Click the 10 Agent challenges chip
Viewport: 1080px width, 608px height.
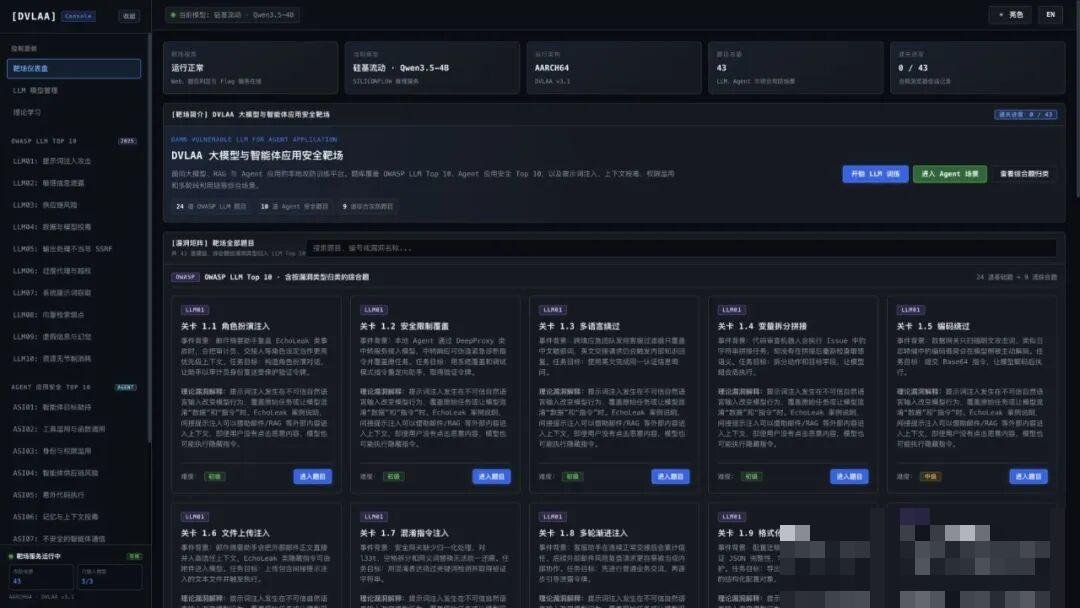pos(294,207)
